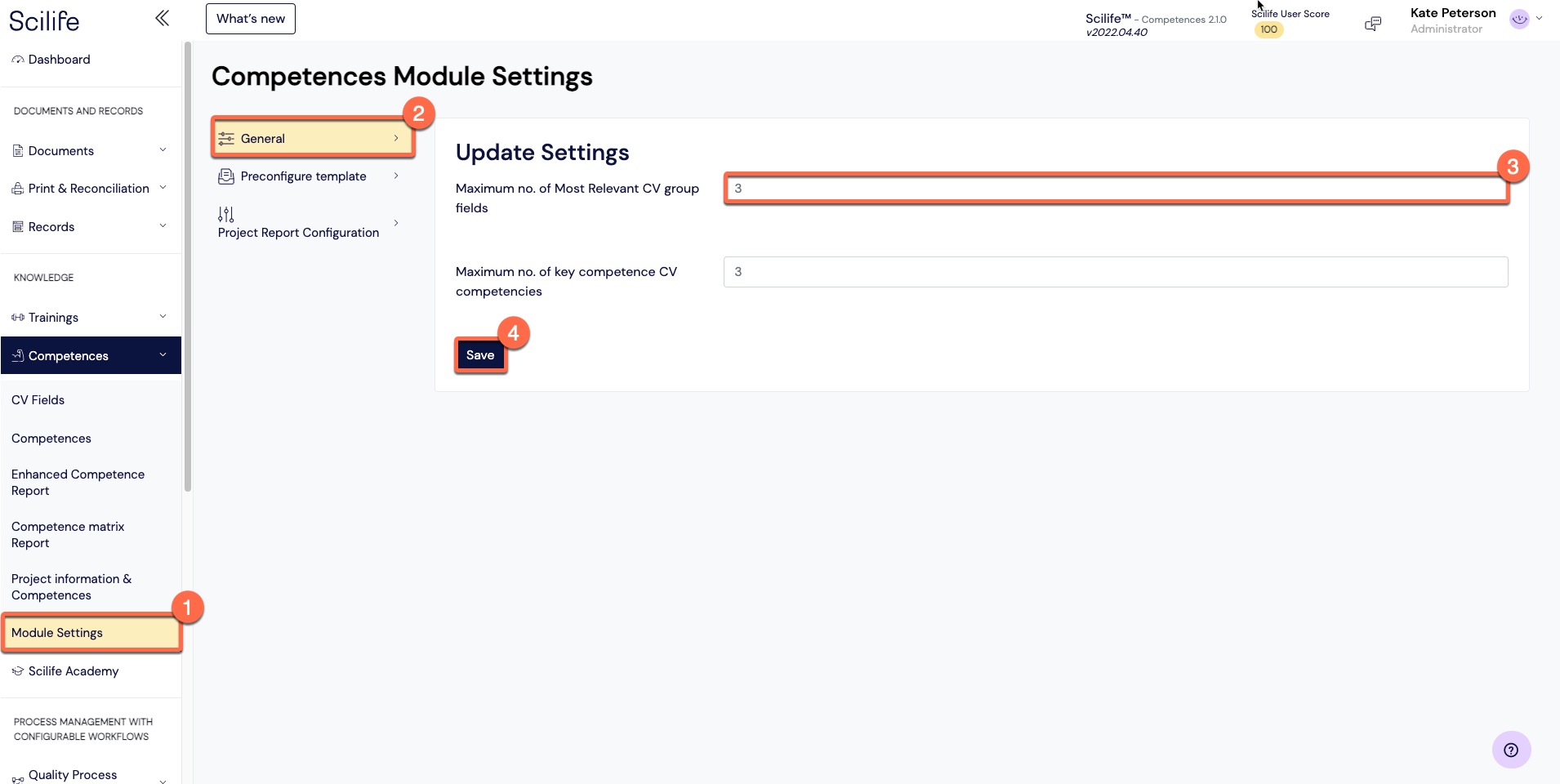Click the Dashboard gauge icon
1560x784 pixels.
click(18, 60)
